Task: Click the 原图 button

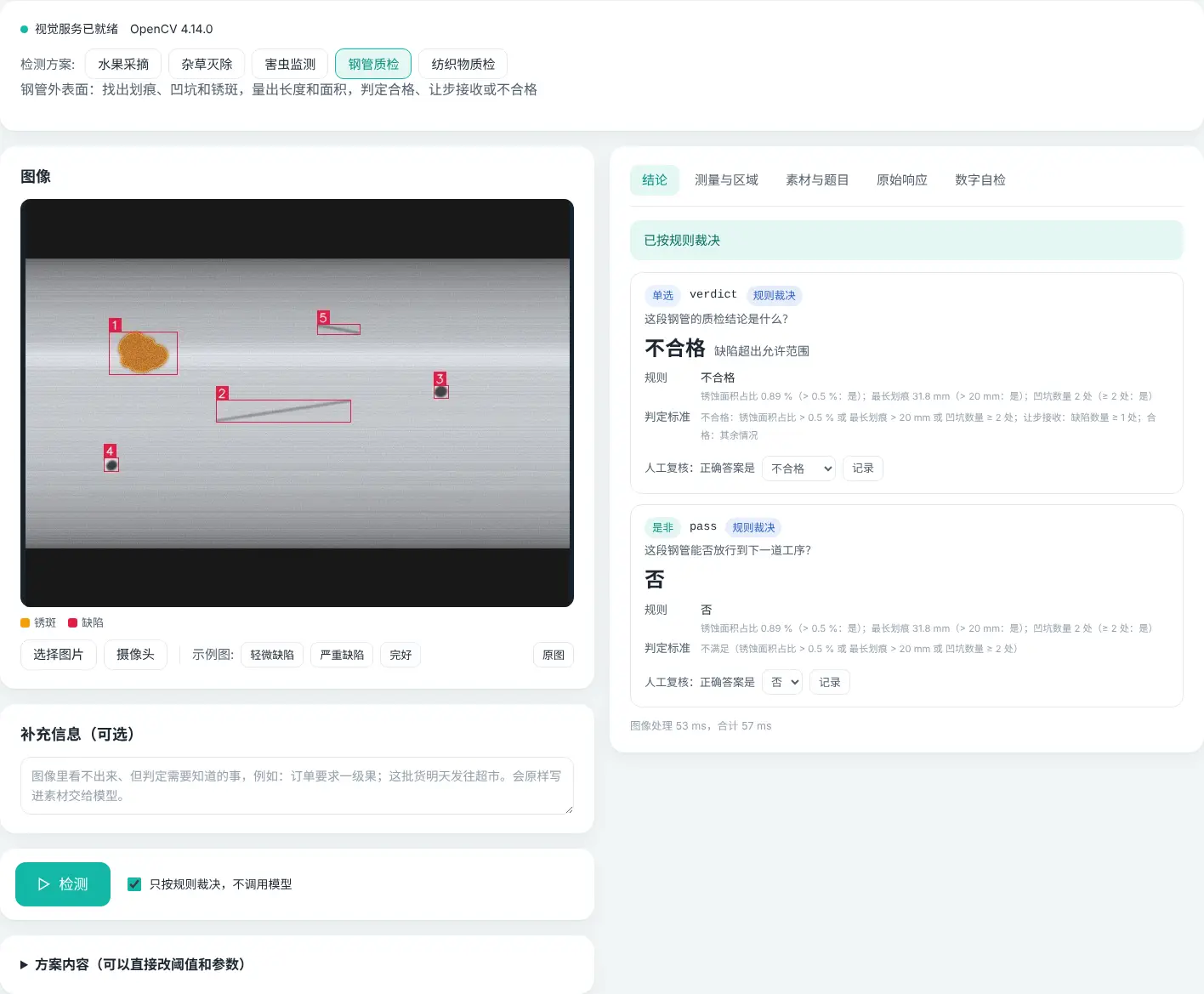Action: (554, 655)
